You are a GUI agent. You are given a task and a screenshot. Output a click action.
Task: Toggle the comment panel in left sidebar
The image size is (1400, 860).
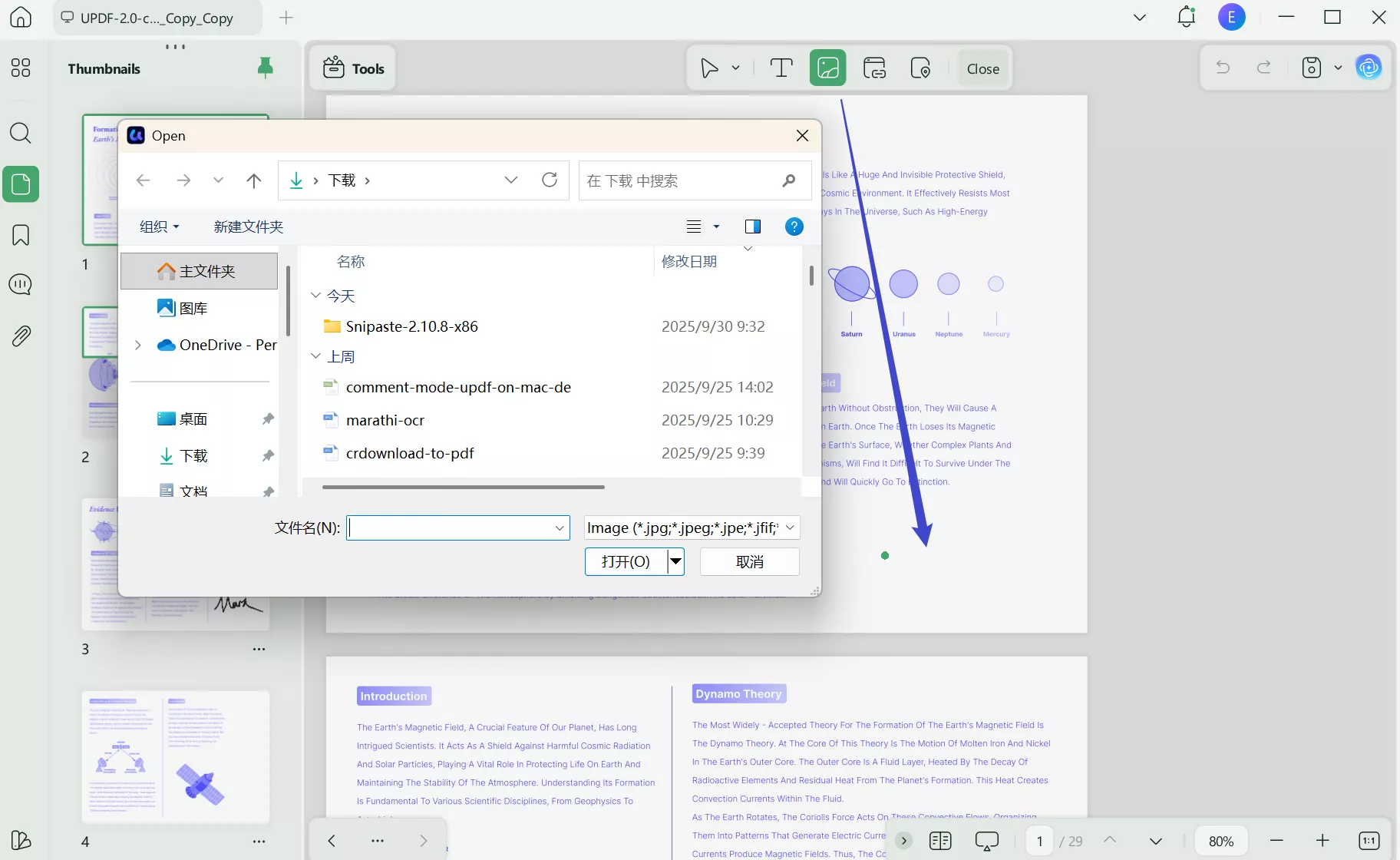coord(21,285)
